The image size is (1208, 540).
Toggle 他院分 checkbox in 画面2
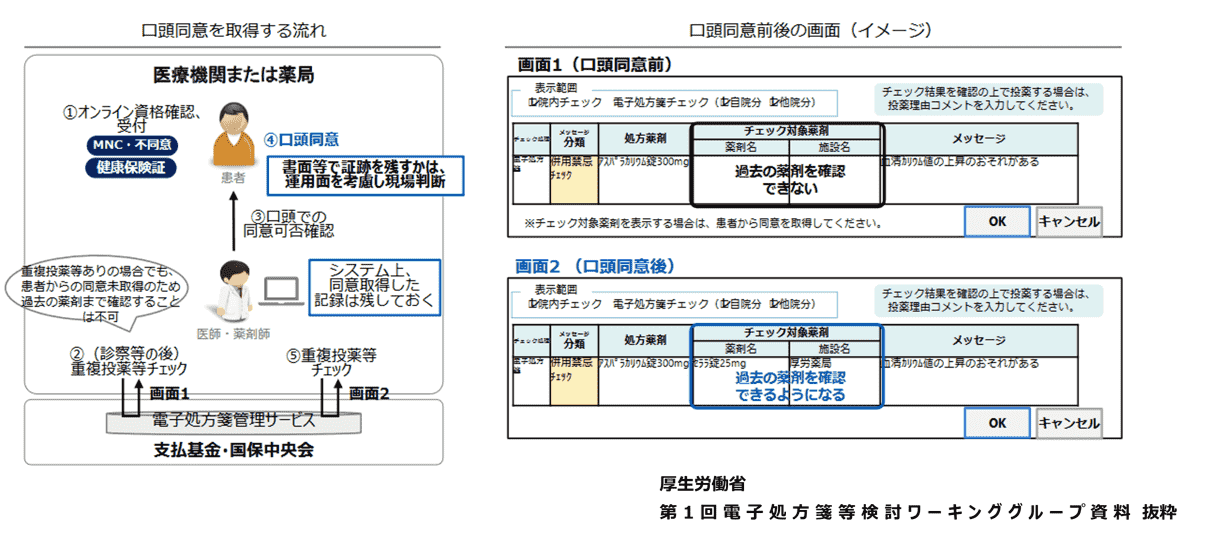[x=772, y=303]
